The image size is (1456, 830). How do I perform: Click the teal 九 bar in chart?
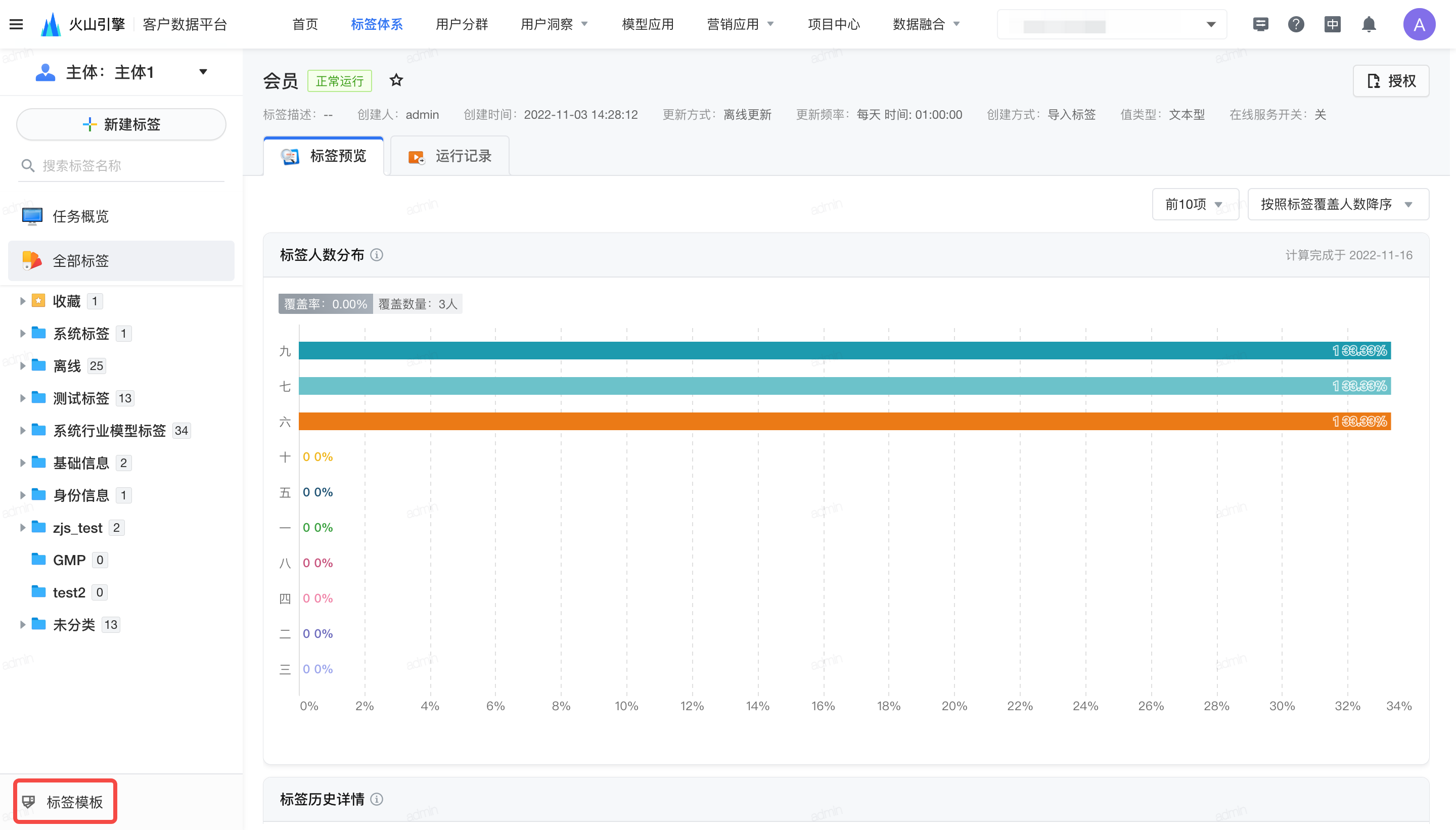click(845, 351)
